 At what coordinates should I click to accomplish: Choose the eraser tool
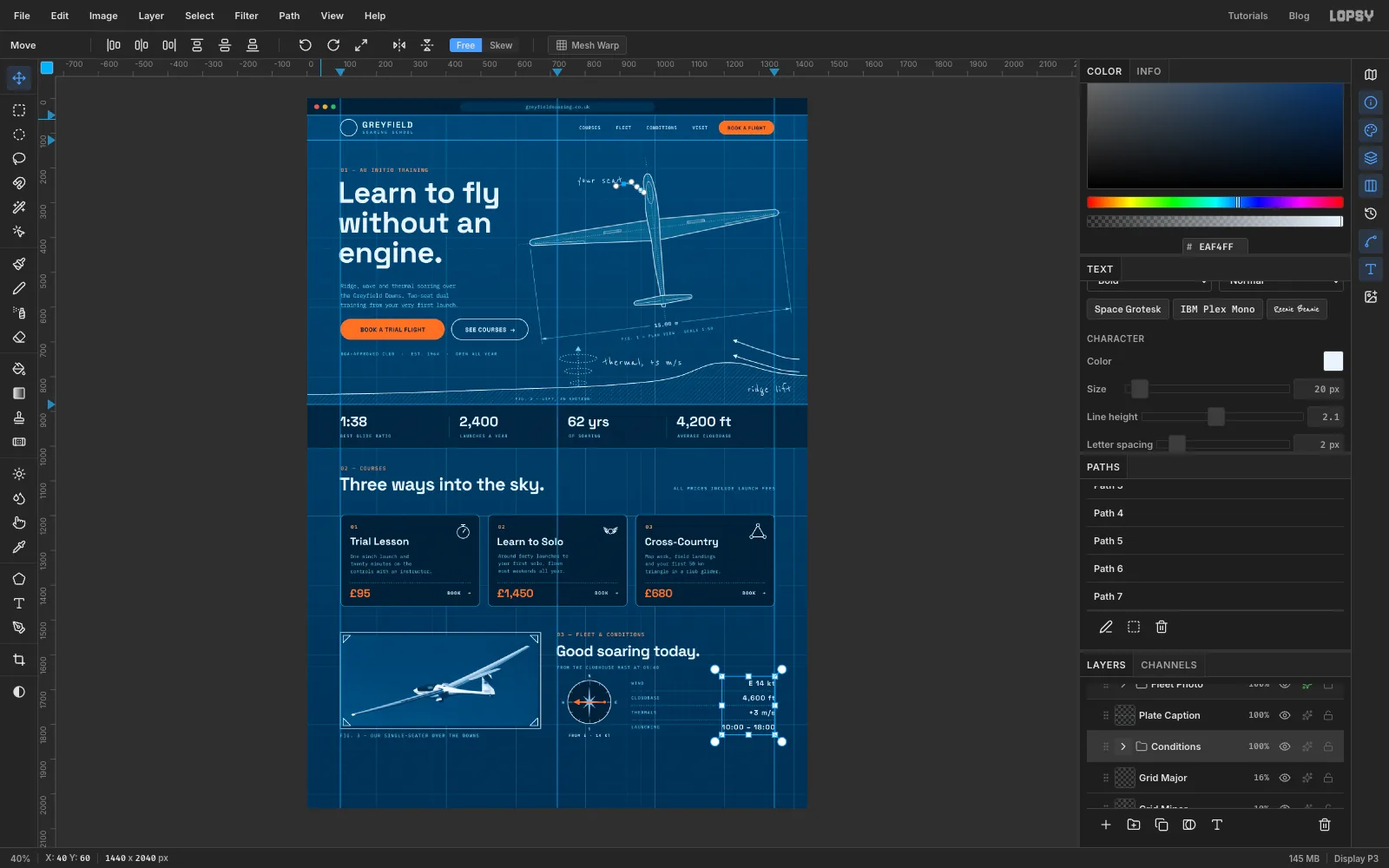click(19, 337)
